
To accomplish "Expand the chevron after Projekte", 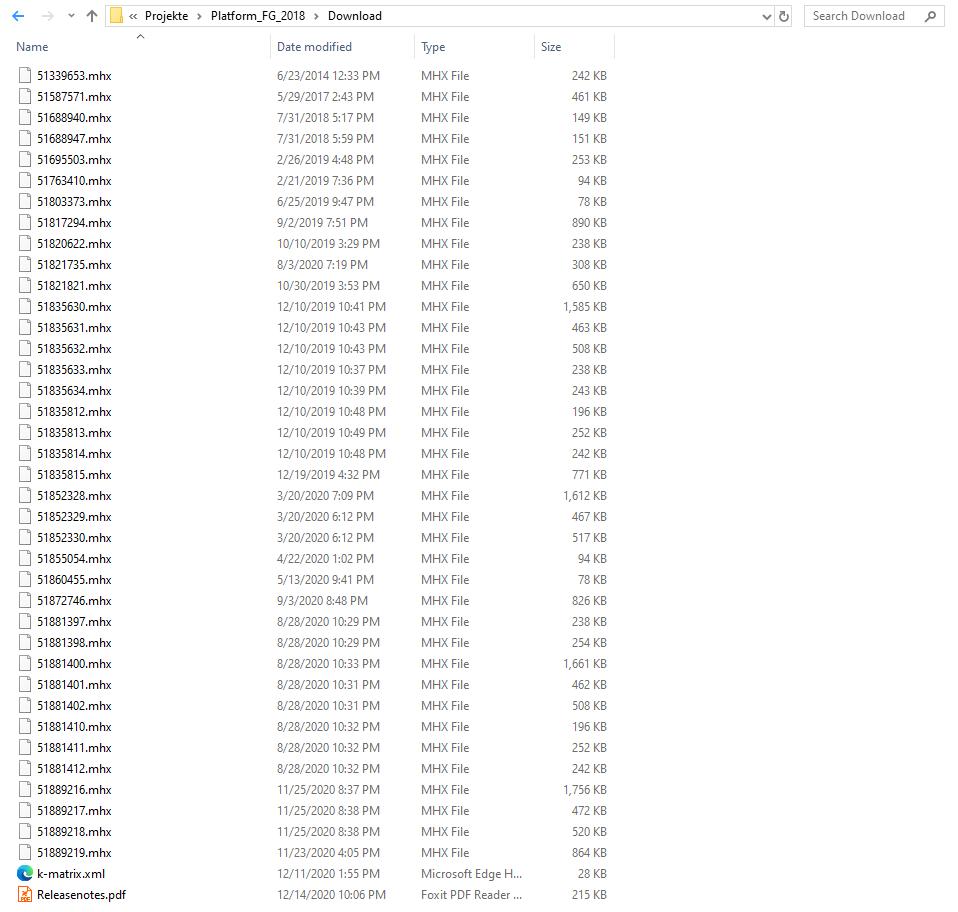I will pos(199,16).
